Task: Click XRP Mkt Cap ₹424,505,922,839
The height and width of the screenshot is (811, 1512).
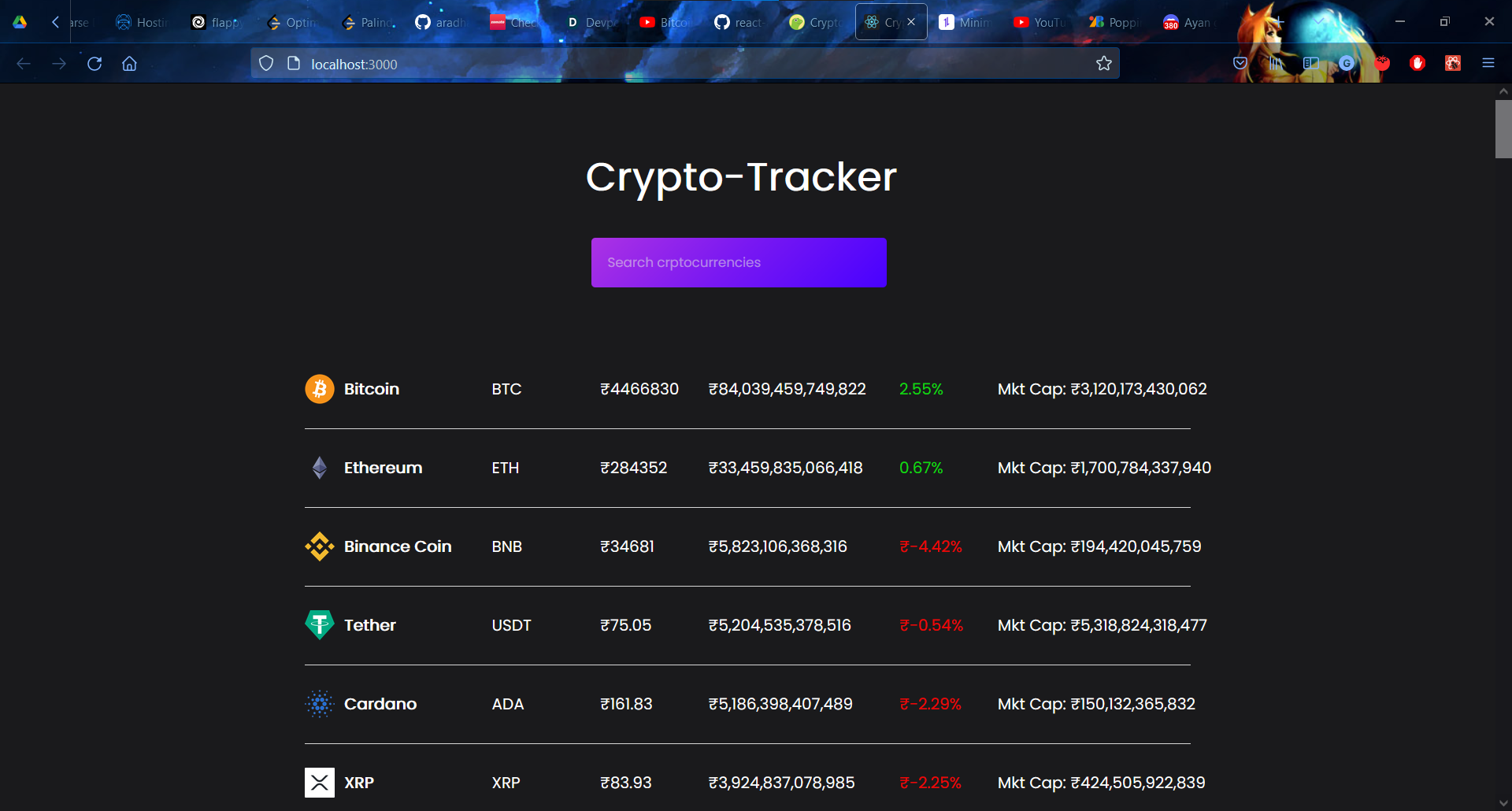Action: click(1101, 783)
